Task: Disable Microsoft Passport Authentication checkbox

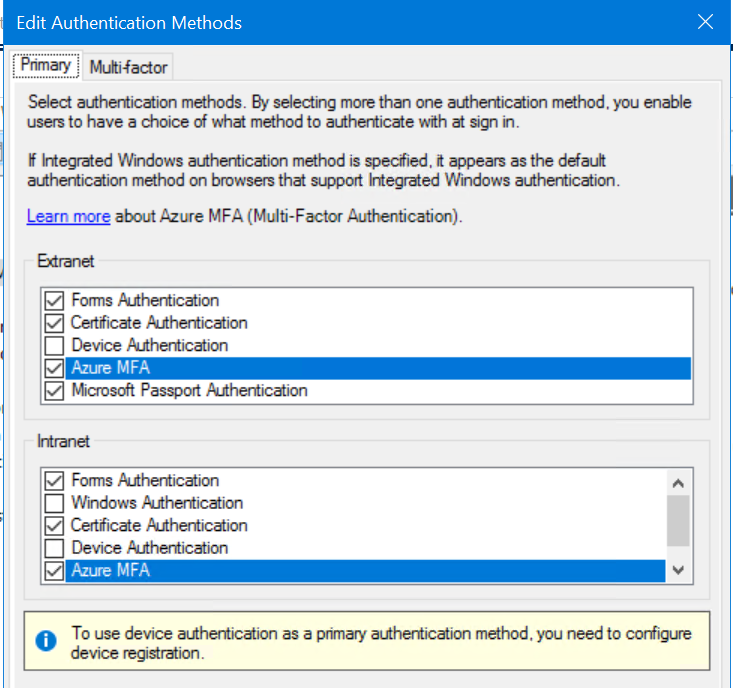Action: point(54,391)
